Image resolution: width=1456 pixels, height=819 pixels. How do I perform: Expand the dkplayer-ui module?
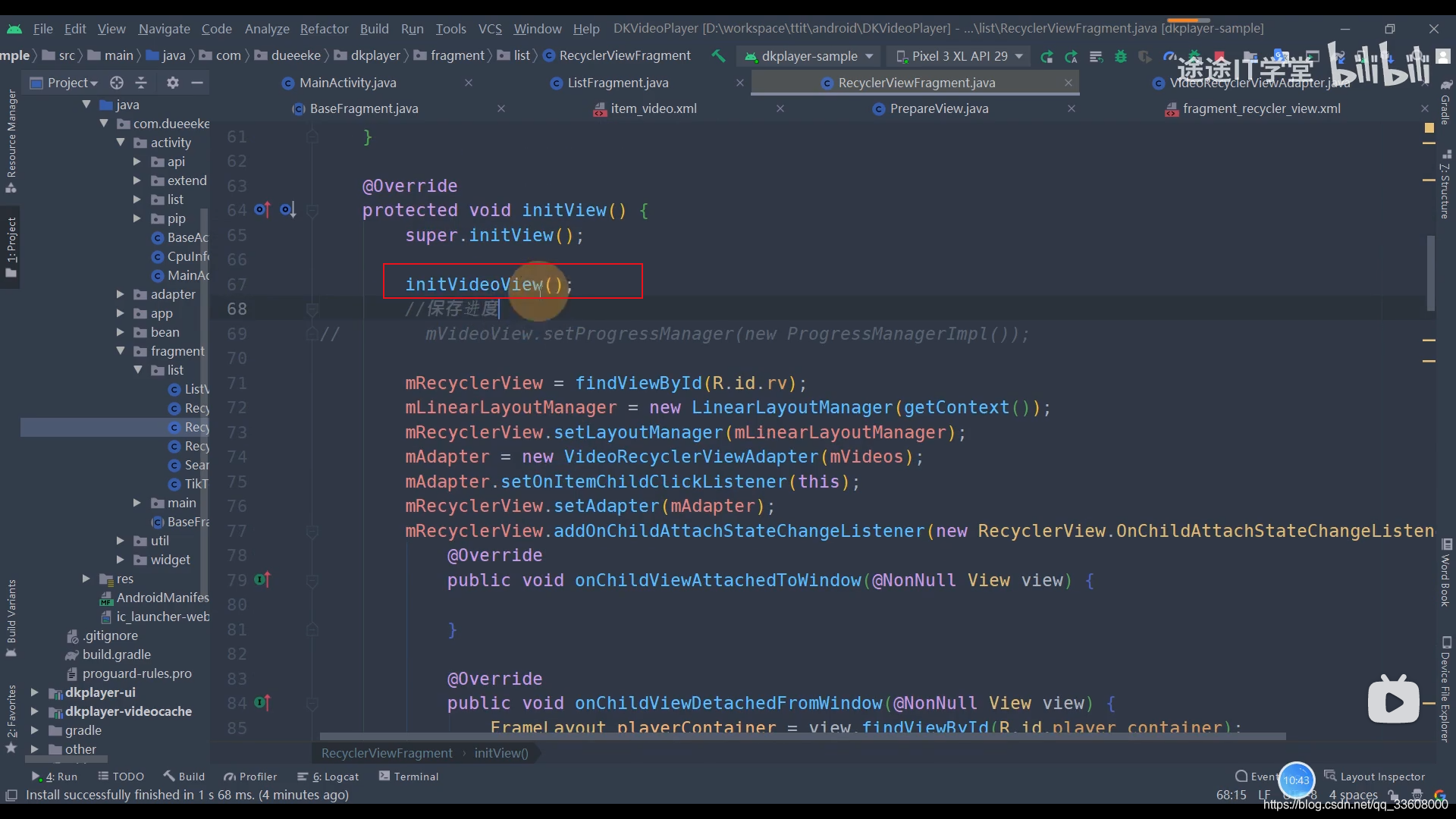click(x=34, y=692)
